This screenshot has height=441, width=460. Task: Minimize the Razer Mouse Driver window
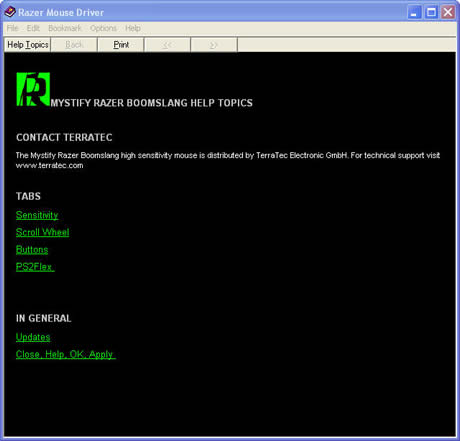coord(414,13)
